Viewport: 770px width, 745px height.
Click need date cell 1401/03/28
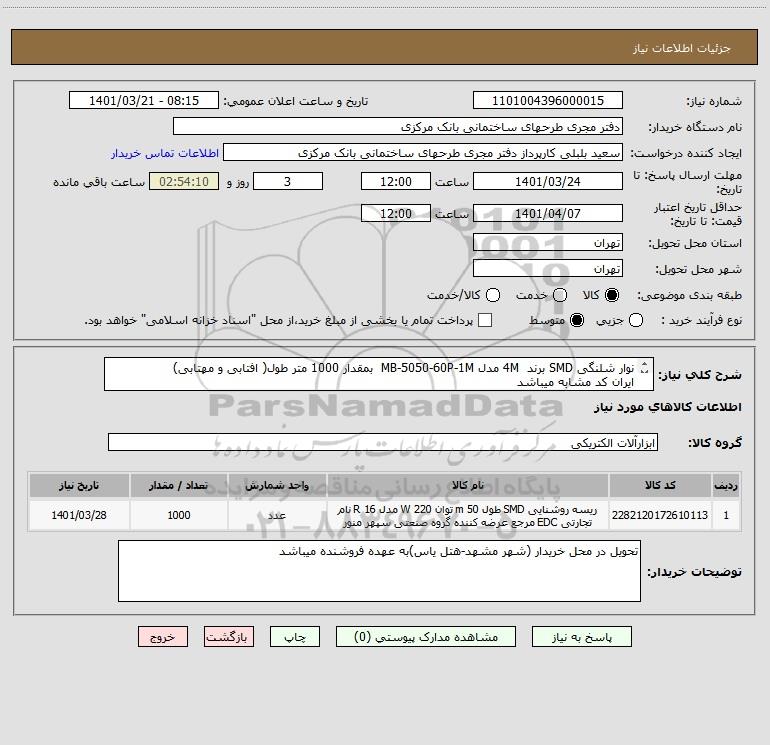coord(79,515)
